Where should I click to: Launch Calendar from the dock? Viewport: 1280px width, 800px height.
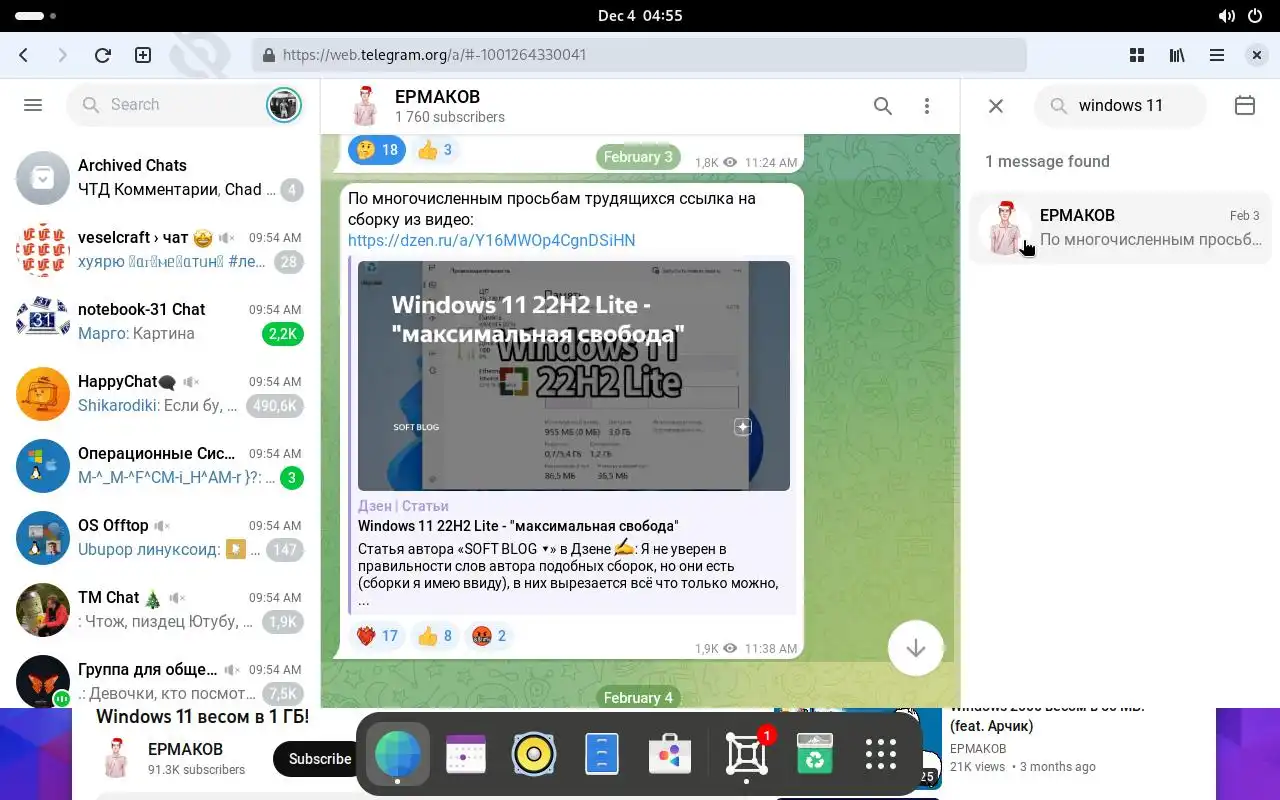pos(466,755)
